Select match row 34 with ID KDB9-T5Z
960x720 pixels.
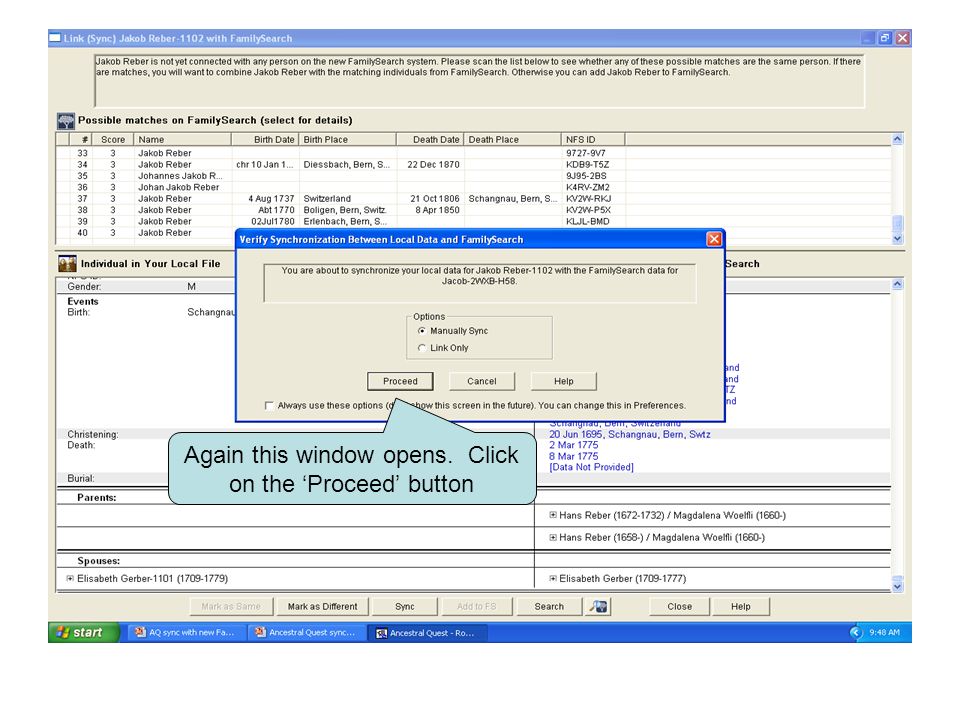pos(473,165)
